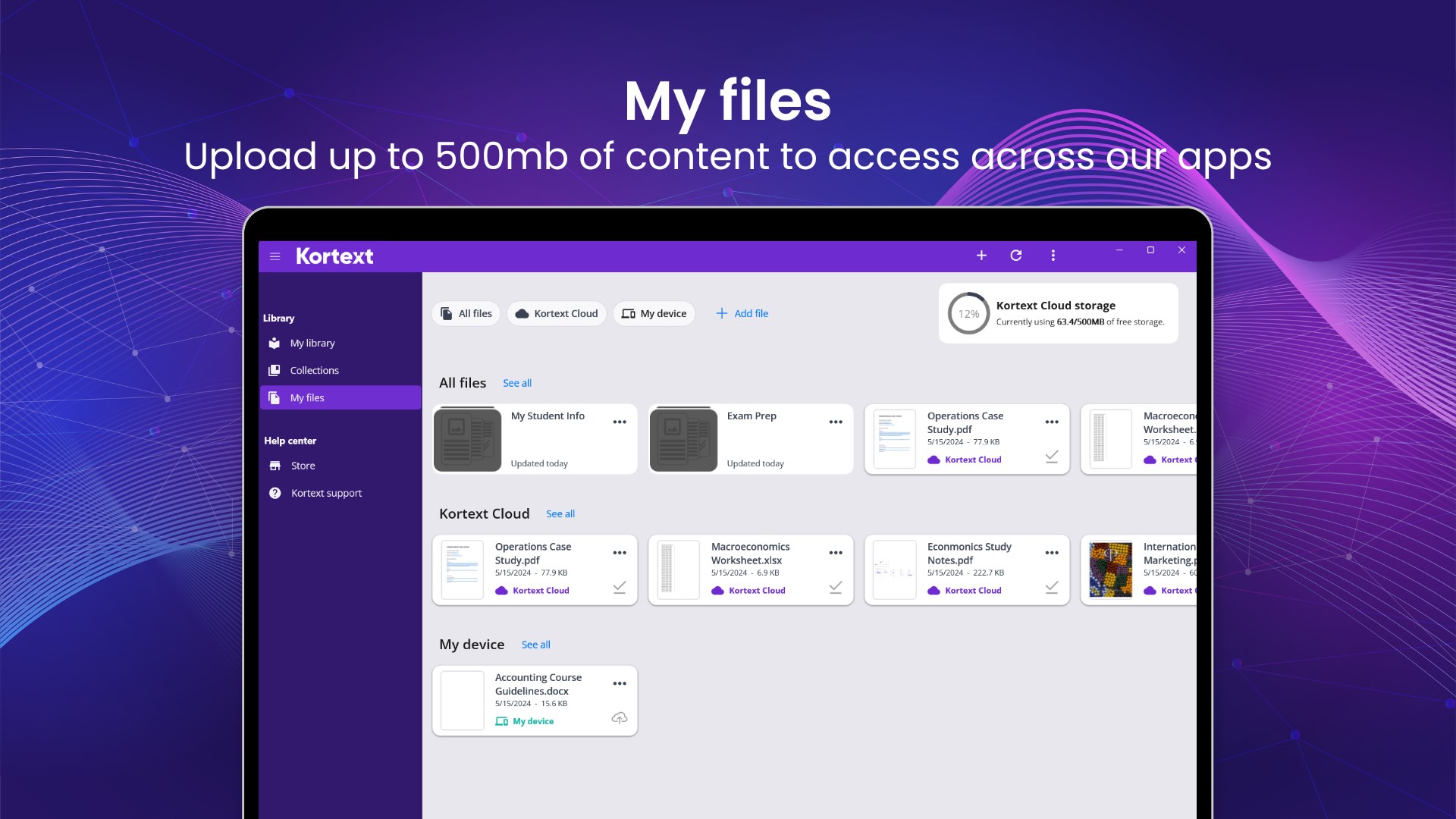This screenshot has width=1456, height=819.
Task: Click the Add file button
Action: point(742,313)
